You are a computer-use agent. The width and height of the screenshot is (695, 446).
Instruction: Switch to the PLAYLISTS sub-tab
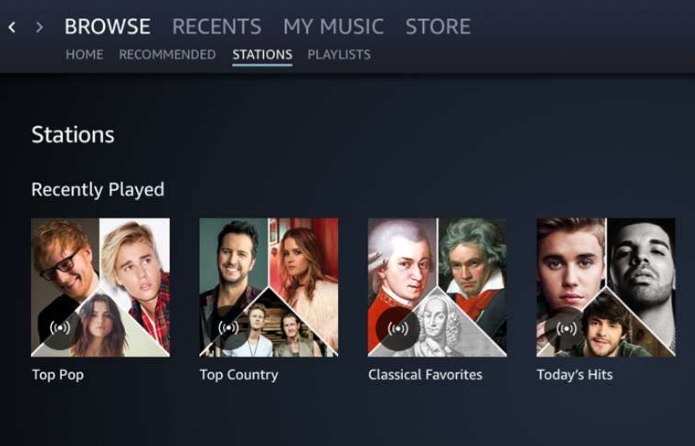point(339,55)
